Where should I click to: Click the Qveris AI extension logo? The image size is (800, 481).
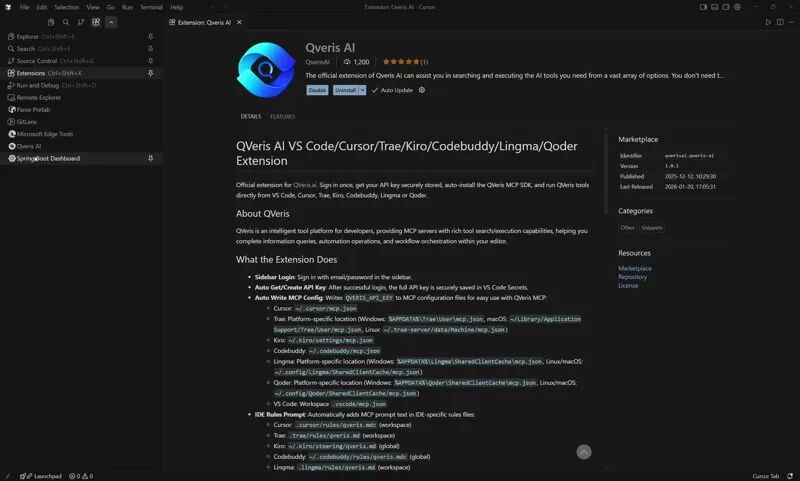click(x=266, y=70)
